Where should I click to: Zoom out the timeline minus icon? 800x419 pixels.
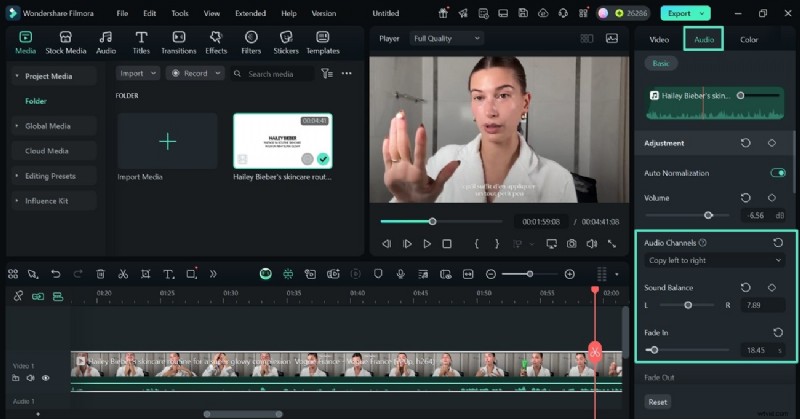tap(491, 275)
